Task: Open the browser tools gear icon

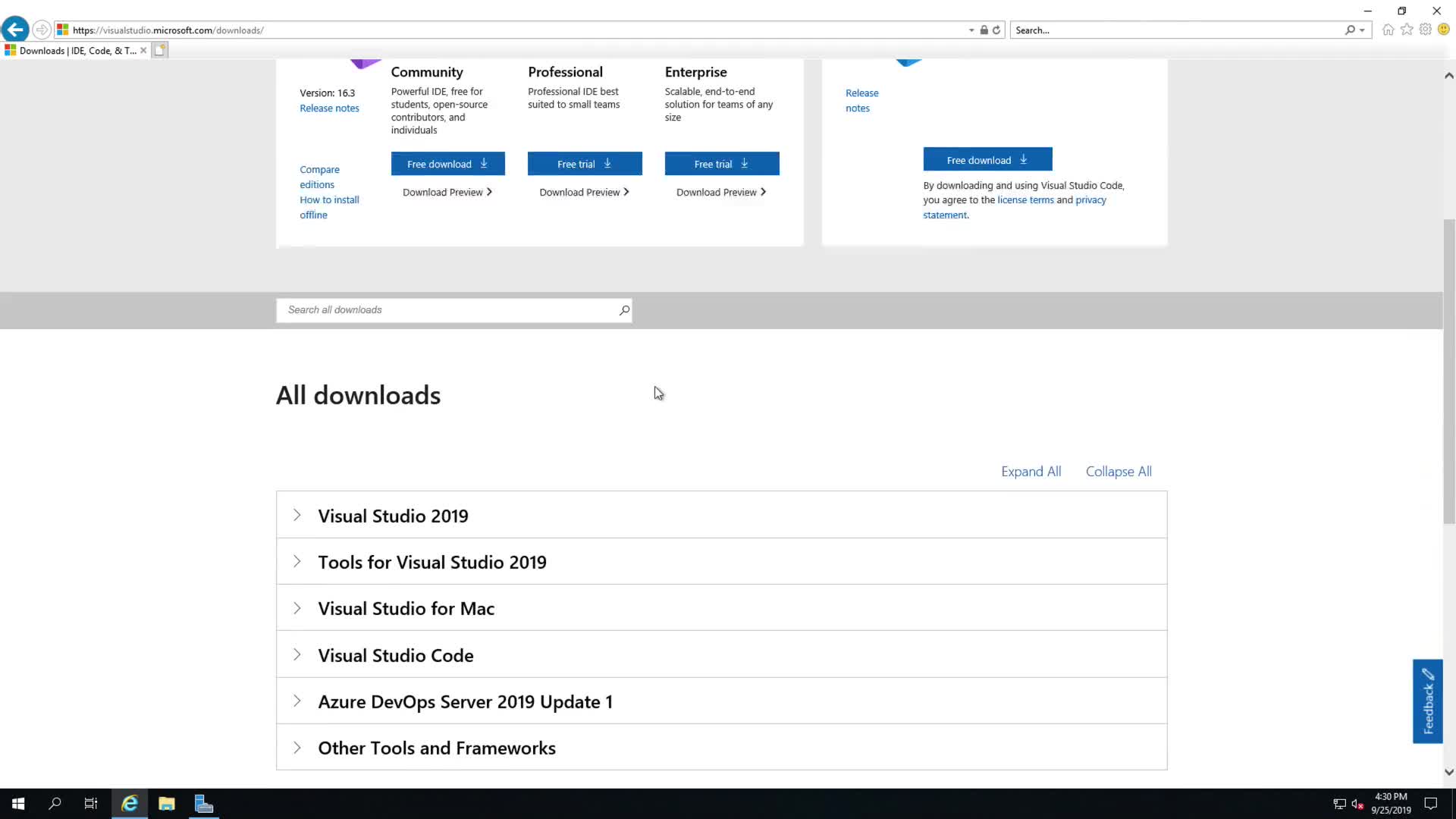Action: click(1426, 30)
